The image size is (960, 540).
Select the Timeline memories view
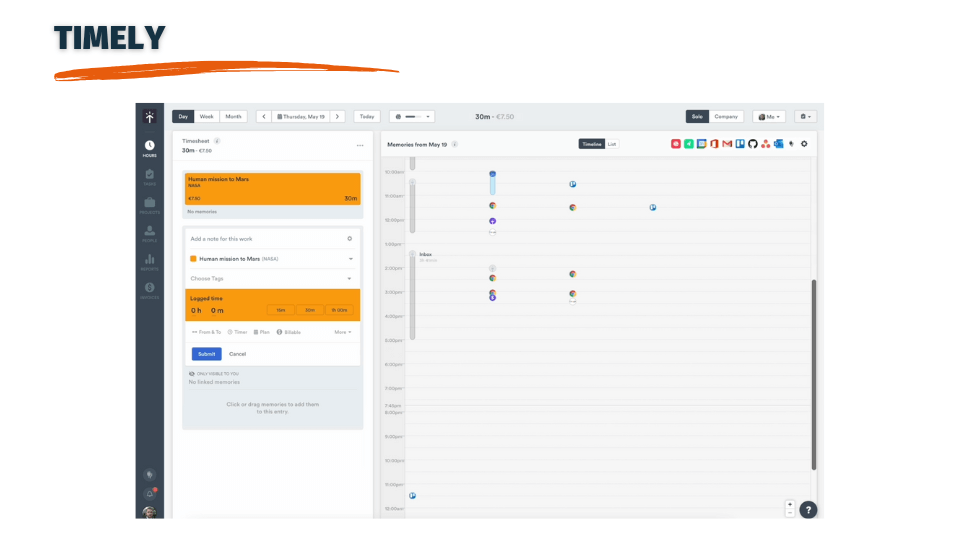591,144
